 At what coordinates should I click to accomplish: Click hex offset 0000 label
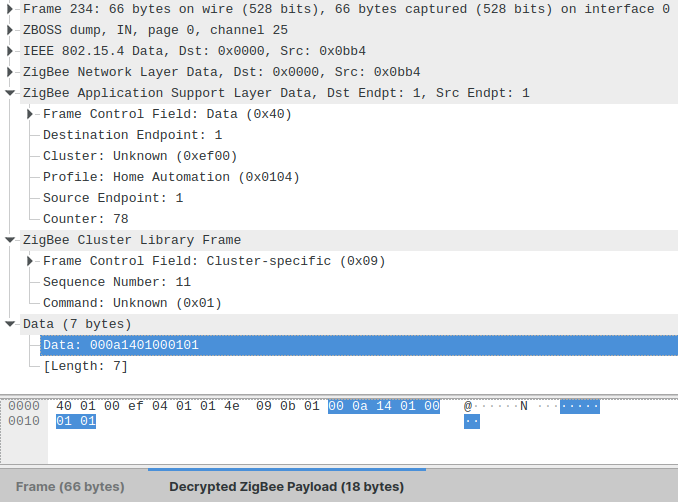pyautogui.click(x=24, y=406)
